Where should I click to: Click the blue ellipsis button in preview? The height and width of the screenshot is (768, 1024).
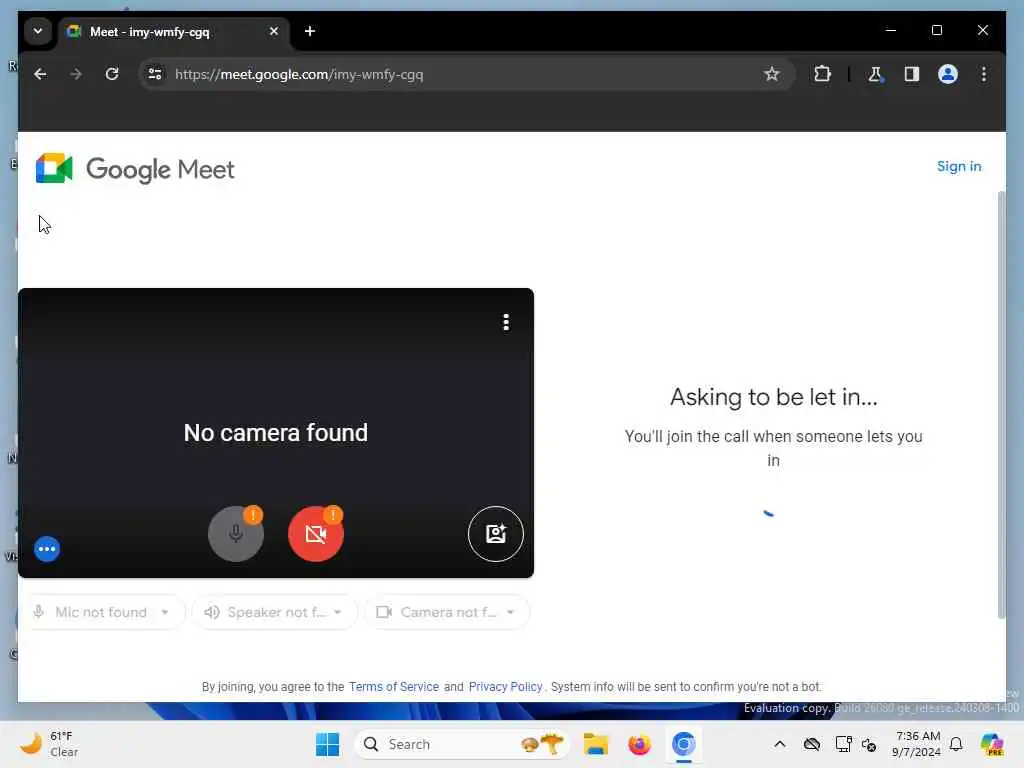(47, 549)
